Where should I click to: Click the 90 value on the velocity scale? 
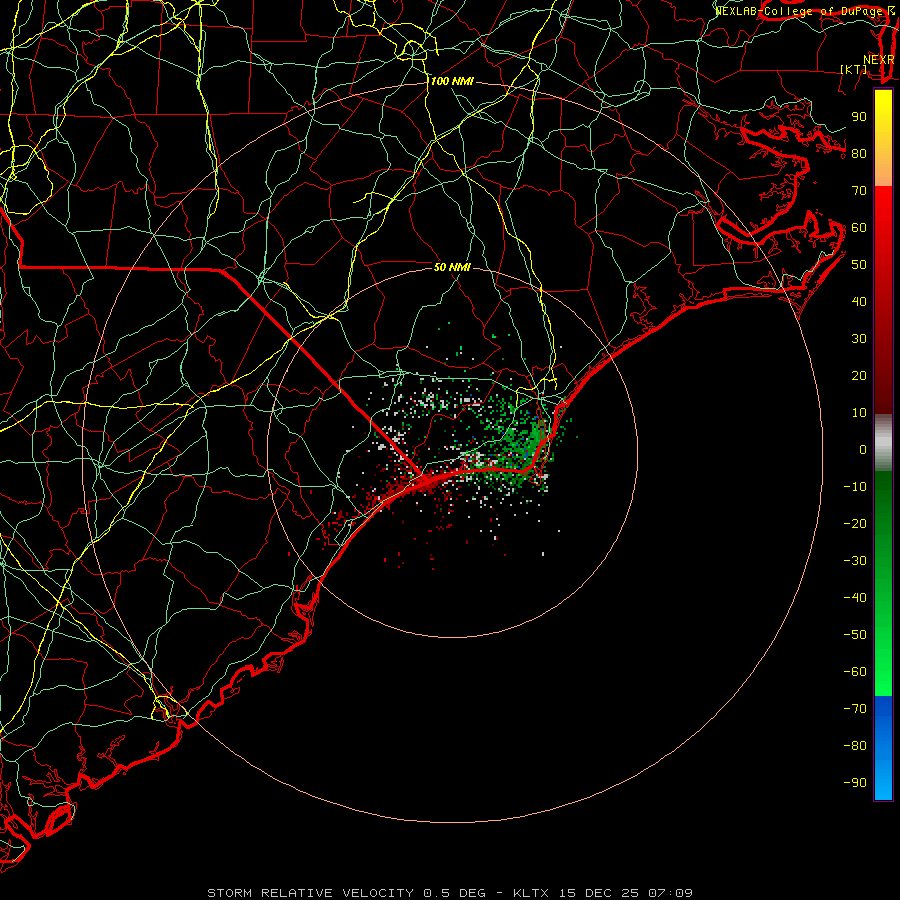[859, 117]
